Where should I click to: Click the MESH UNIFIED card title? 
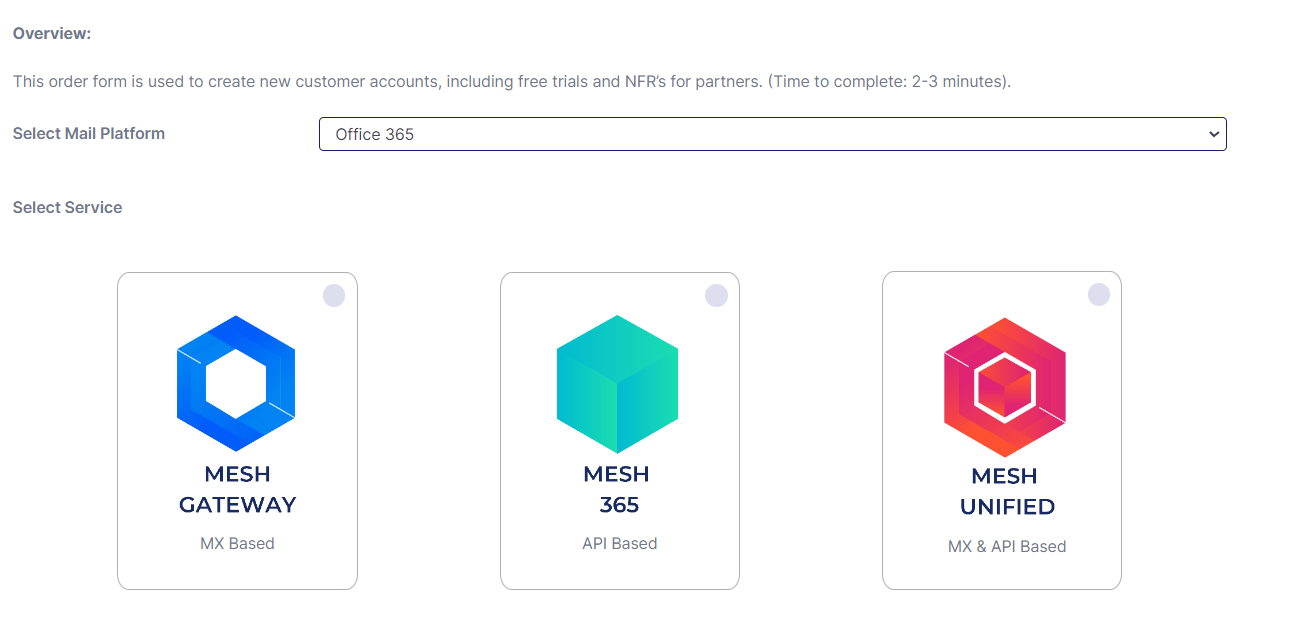pyautogui.click(x=1006, y=491)
